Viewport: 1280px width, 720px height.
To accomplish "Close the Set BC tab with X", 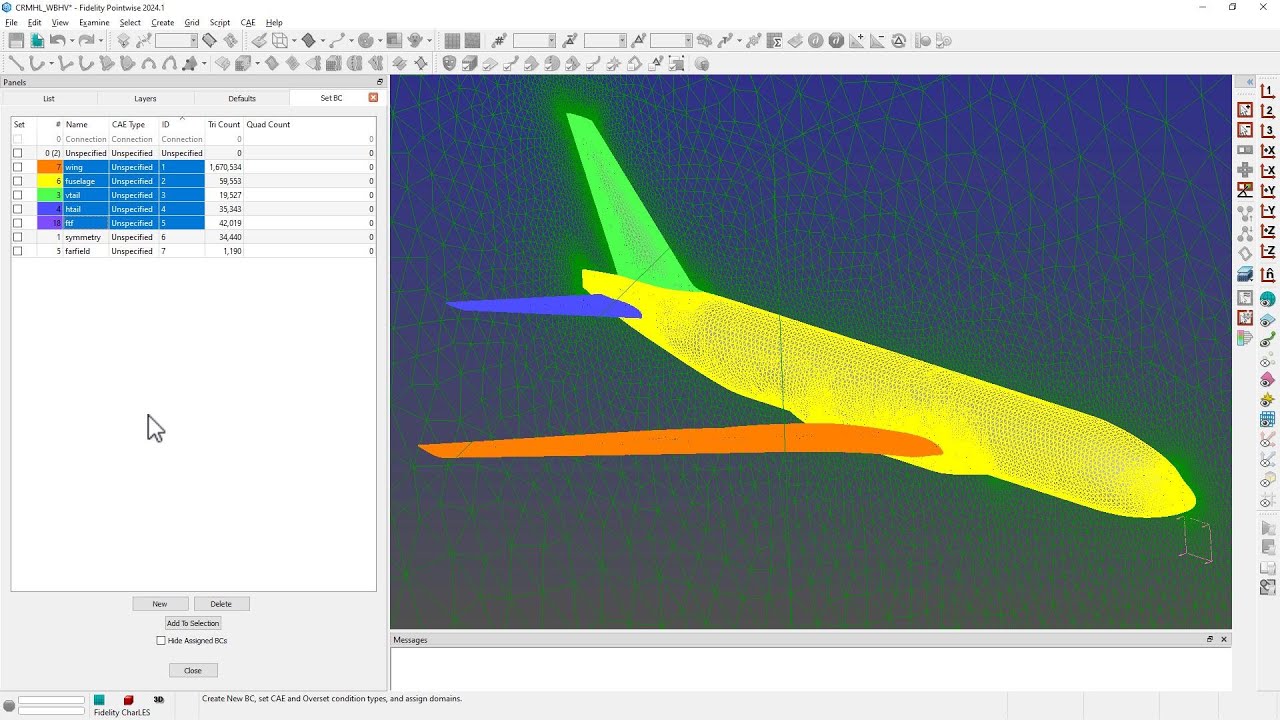I will 373,98.
